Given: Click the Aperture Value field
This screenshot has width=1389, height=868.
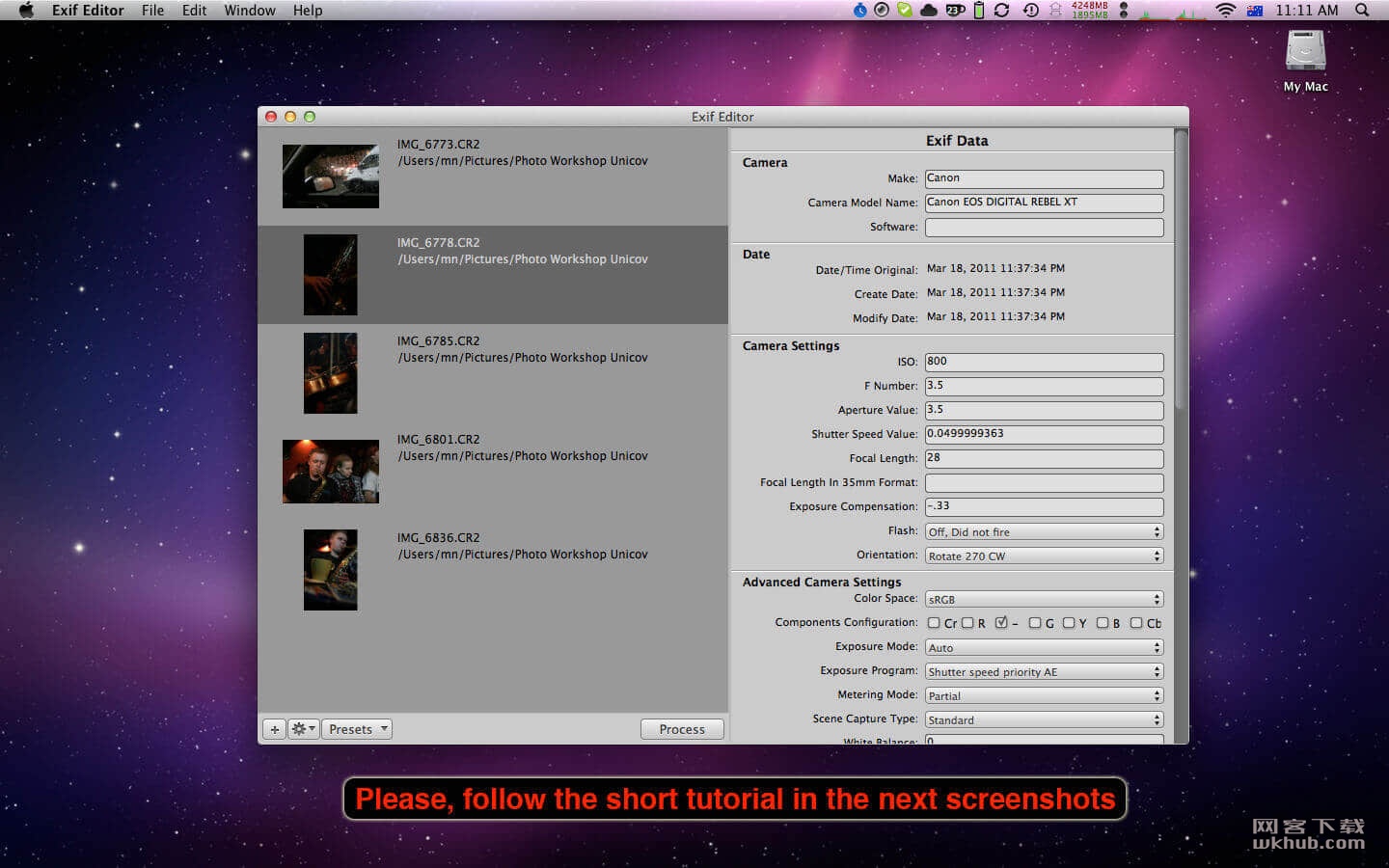Looking at the screenshot, I should pyautogui.click(x=1044, y=411).
